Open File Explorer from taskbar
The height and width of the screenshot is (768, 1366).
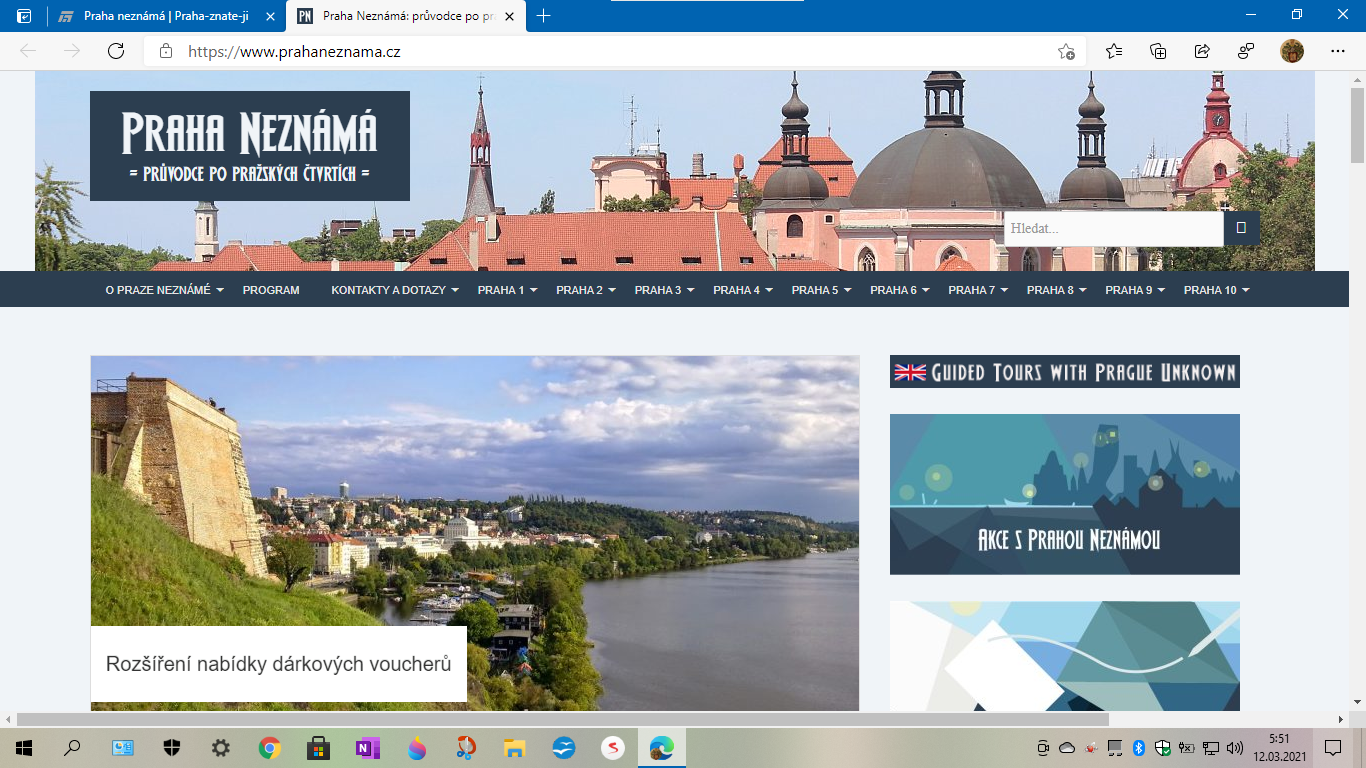coord(515,747)
